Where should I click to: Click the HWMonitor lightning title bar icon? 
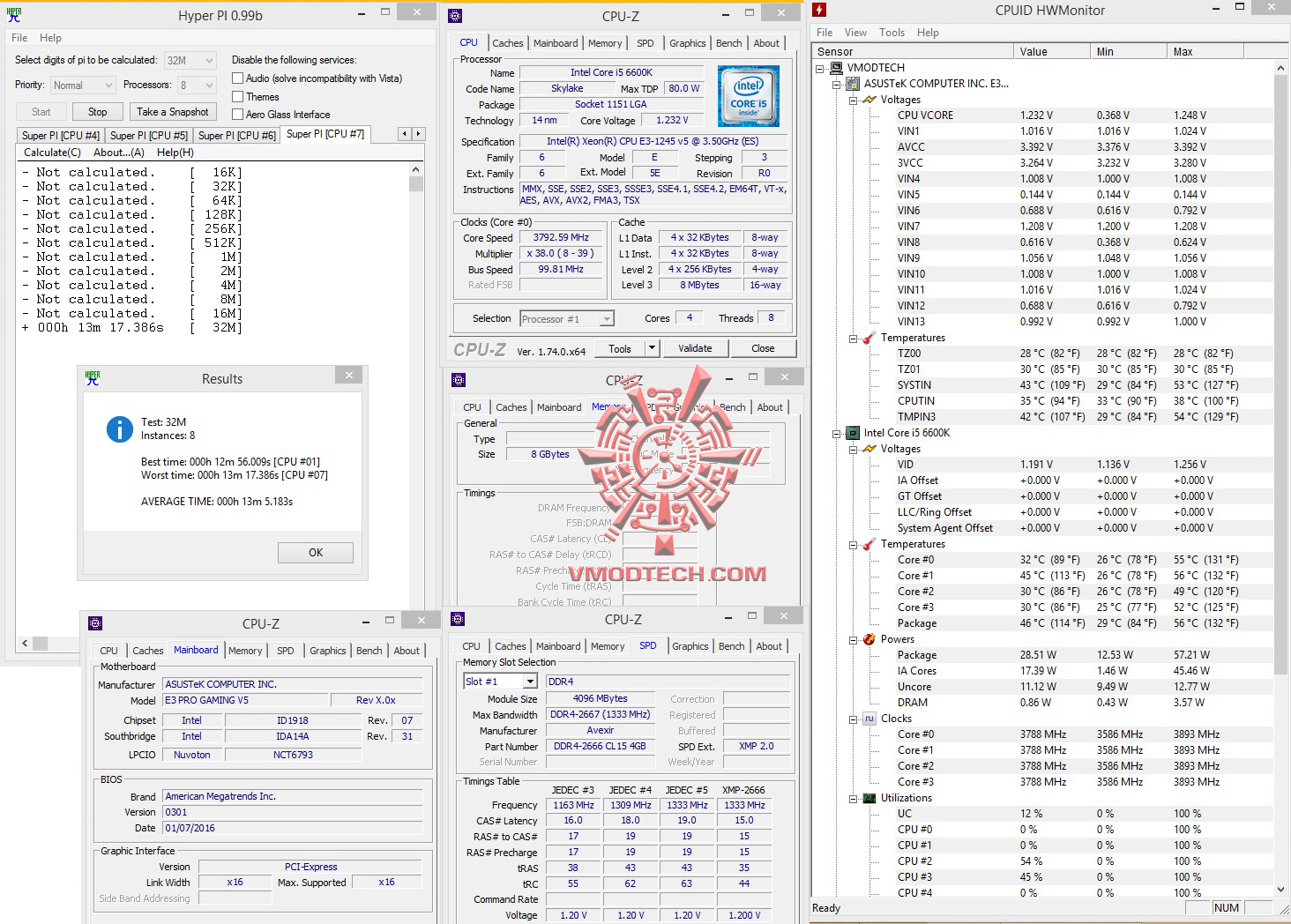(x=820, y=11)
